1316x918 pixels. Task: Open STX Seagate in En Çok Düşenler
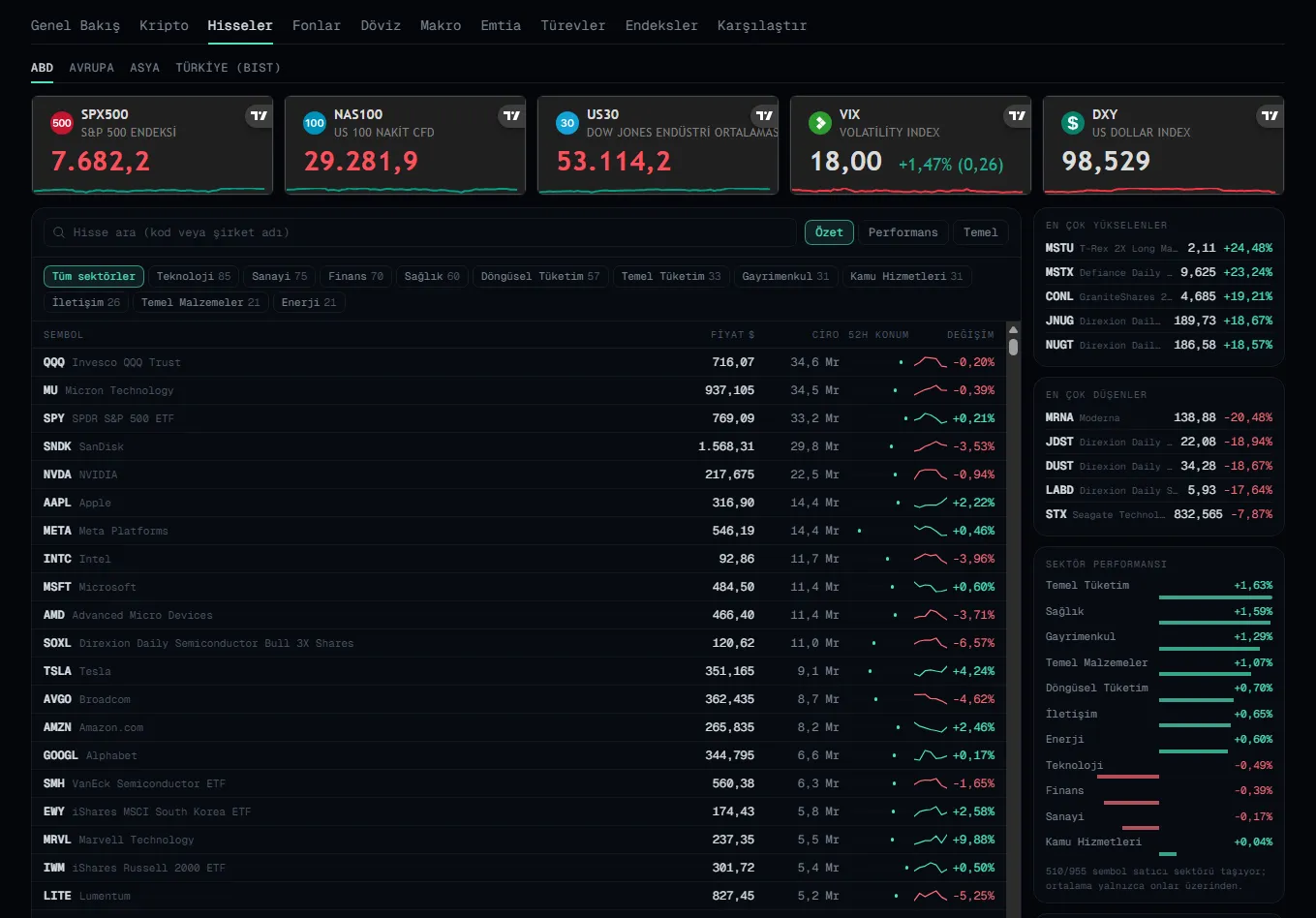click(1159, 514)
